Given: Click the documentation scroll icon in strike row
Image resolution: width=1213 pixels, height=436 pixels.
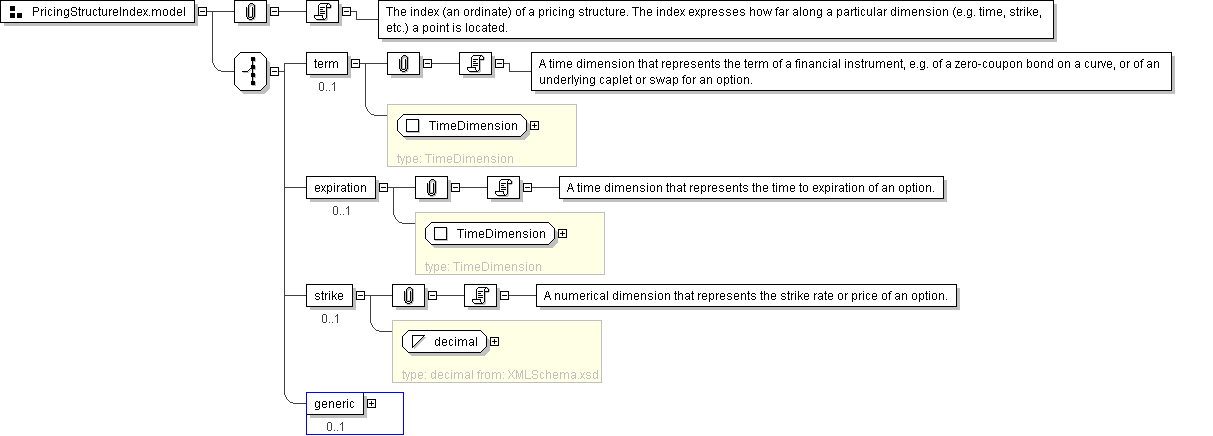Looking at the screenshot, I should pyautogui.click(x=481, y=295).
